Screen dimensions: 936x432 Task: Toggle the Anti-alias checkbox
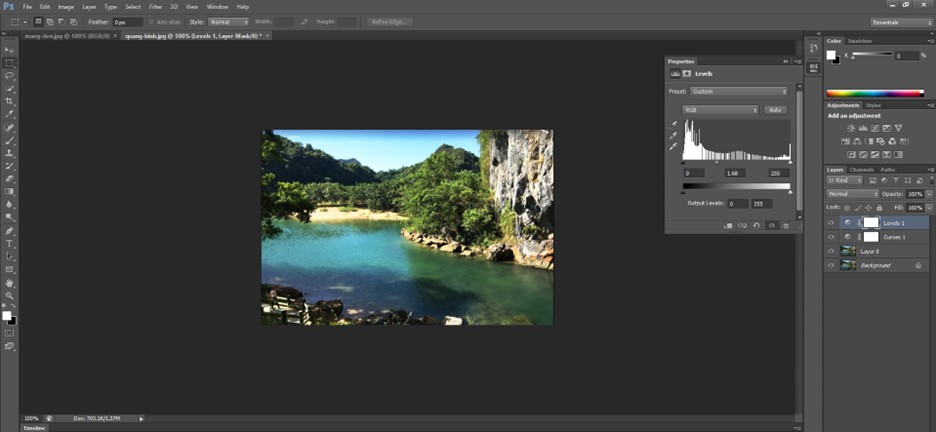tap(151, 22)
